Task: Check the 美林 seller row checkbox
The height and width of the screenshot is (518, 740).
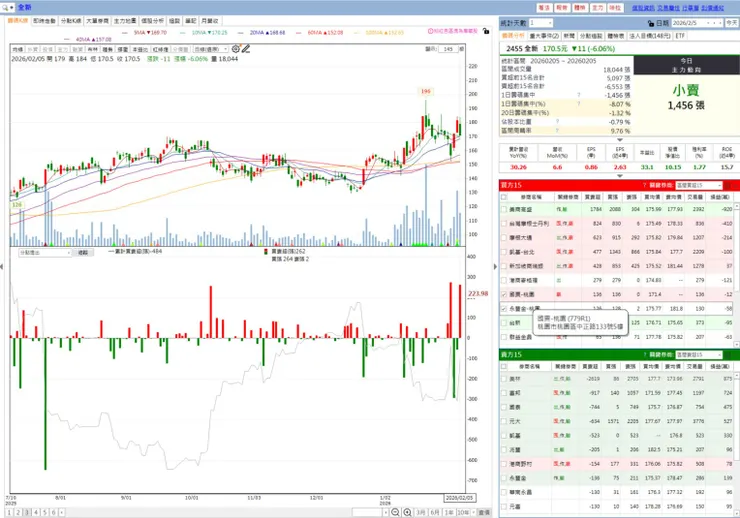Action: 504,378
